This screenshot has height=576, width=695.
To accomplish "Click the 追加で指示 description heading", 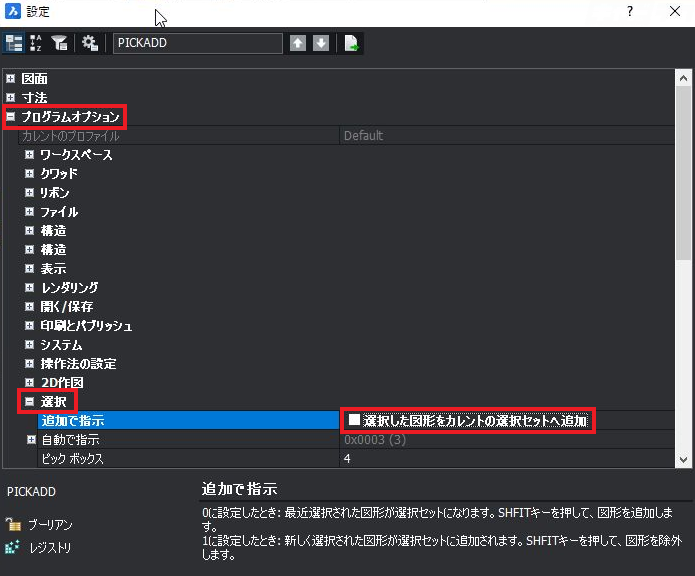I will click(x=239, y=489).
